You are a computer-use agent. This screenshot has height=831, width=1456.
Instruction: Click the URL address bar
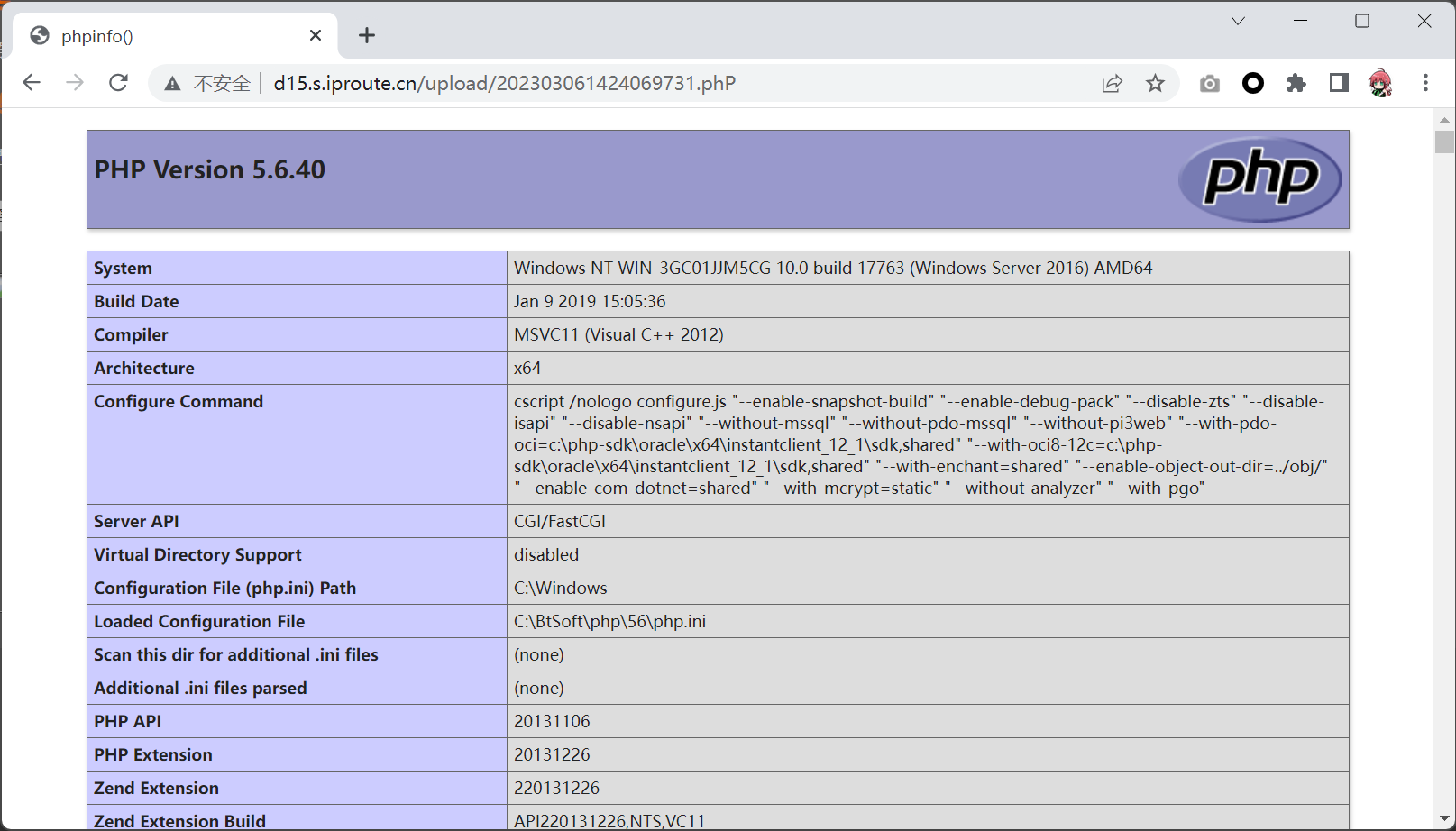pos(631,84)
